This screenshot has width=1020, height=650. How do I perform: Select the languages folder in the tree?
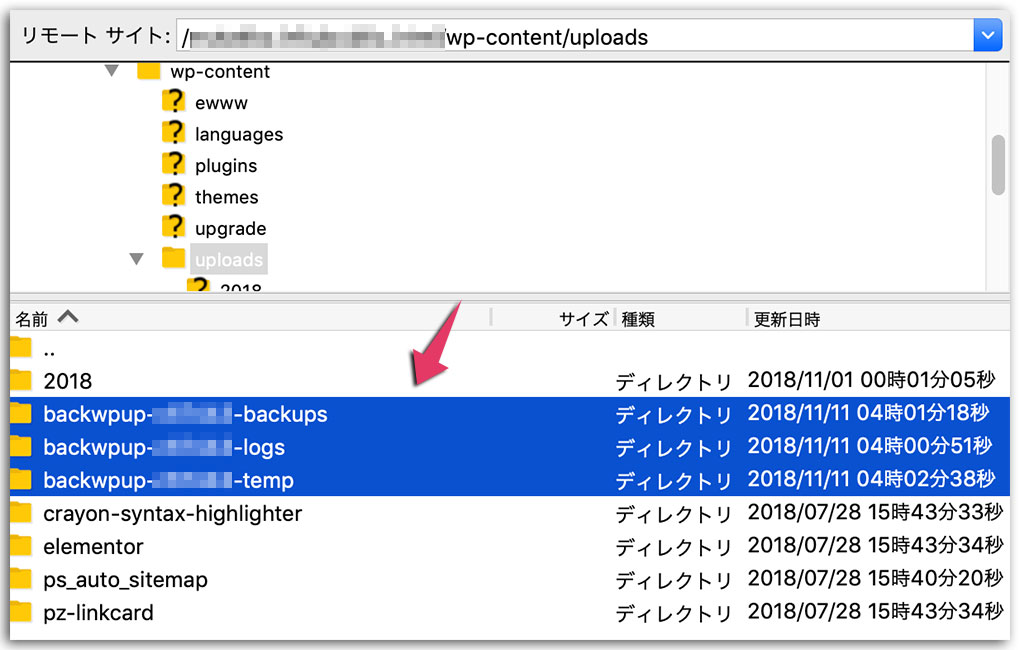pos(239,133)
